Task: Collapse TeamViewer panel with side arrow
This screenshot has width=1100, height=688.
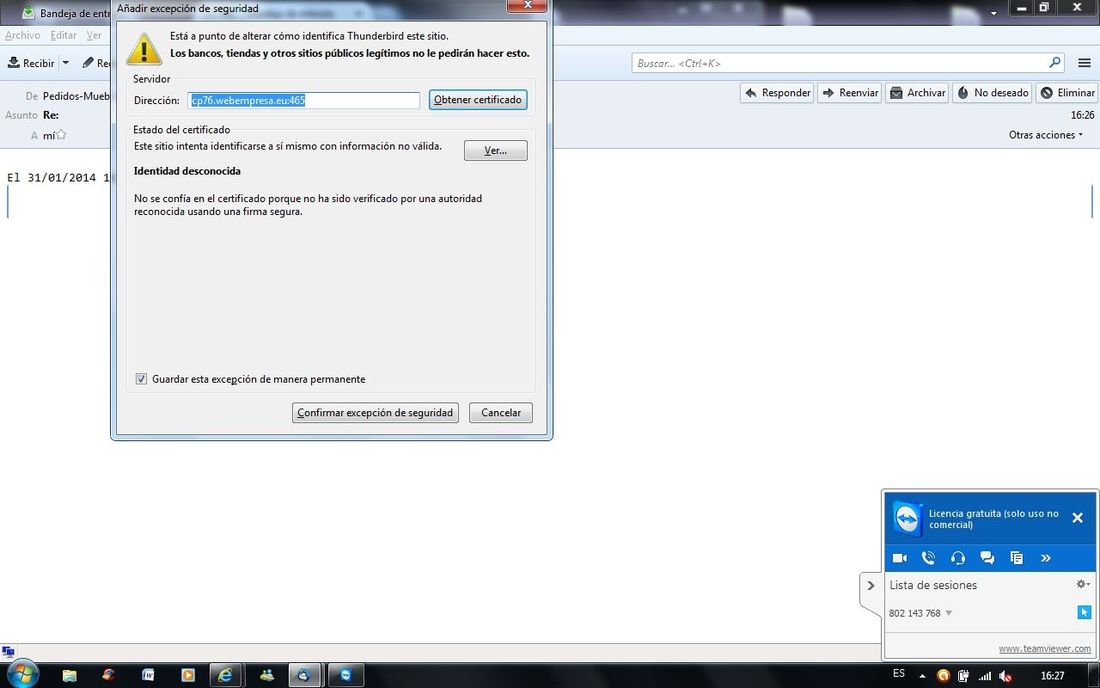Action: coord(871,586)
